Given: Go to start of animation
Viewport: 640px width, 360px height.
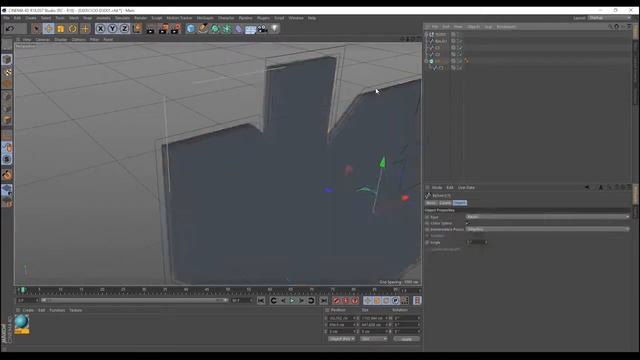Looking at the screenshot, I should tap(261, 301).
